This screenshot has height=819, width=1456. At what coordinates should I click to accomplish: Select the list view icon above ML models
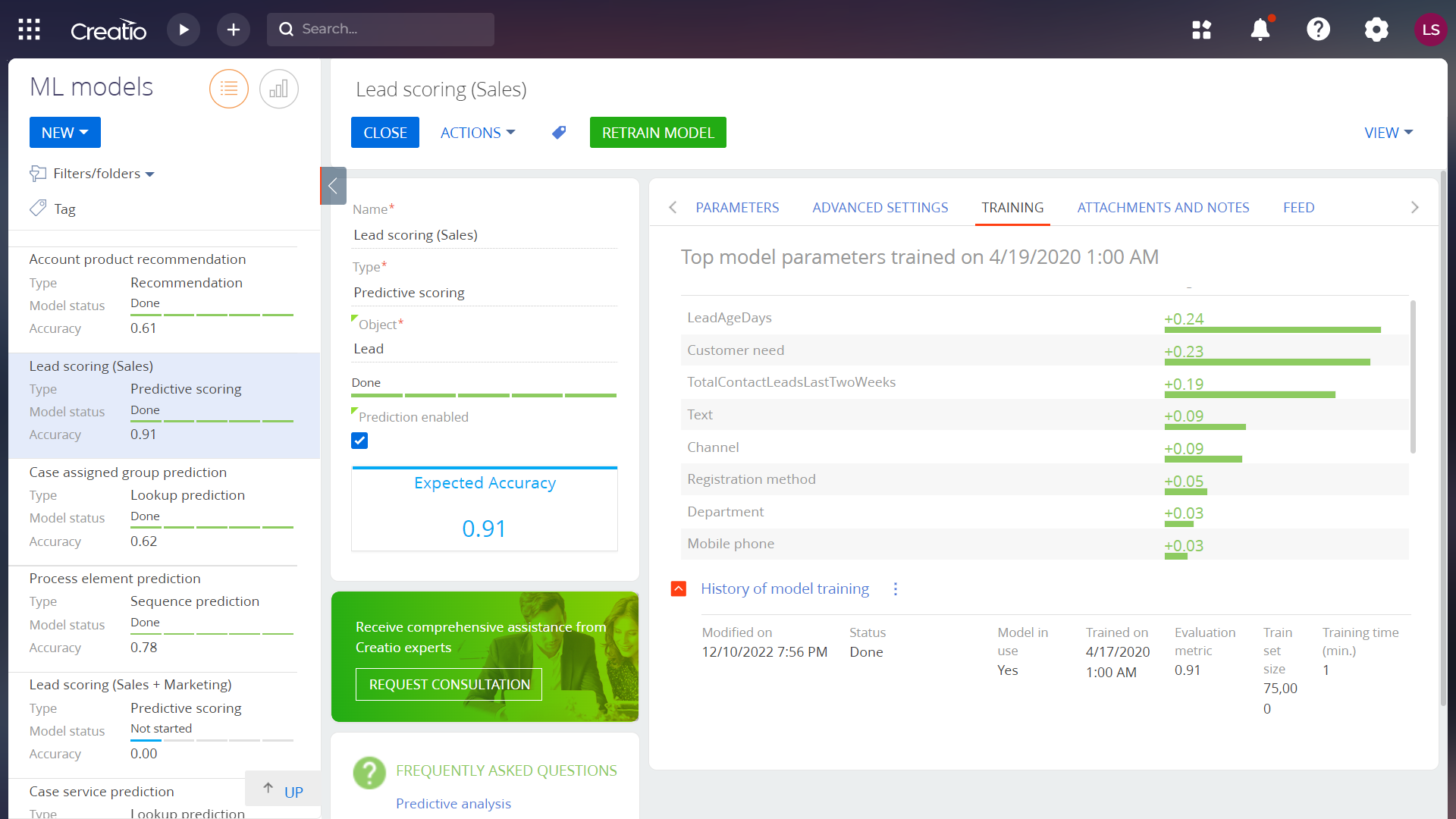point(228,89)
